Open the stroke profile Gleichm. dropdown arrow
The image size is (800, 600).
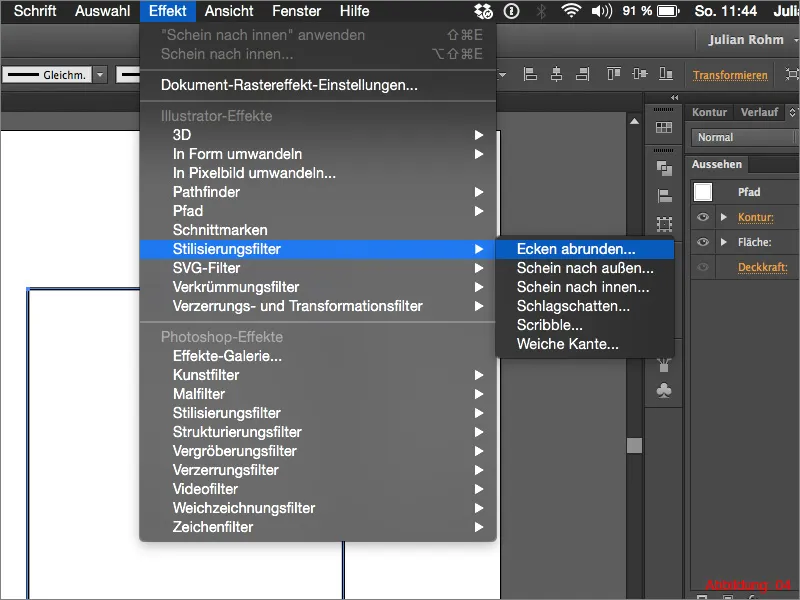[x=100, y=74]
